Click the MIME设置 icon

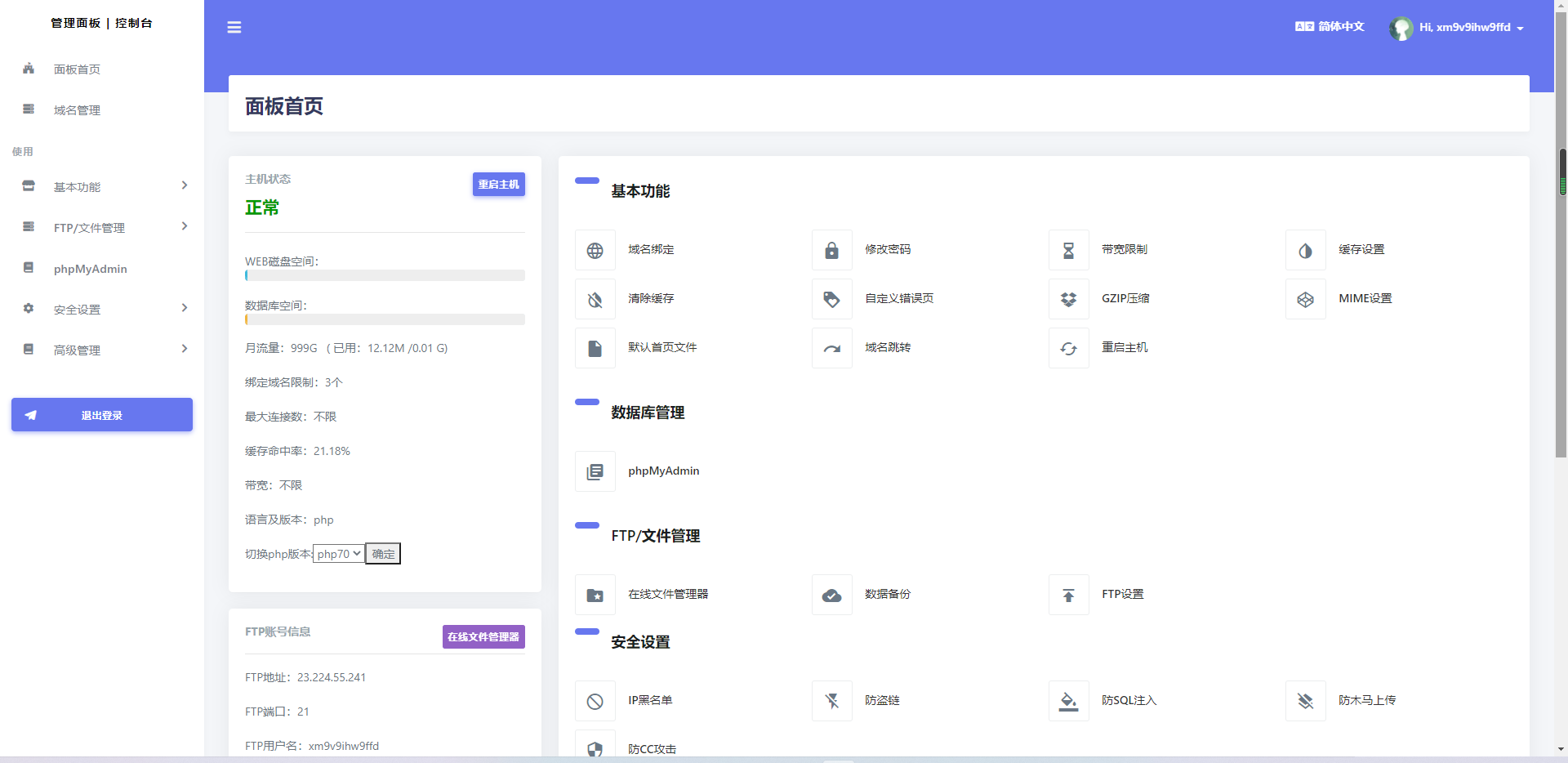pyautogui.click(x=1305, y=300)
